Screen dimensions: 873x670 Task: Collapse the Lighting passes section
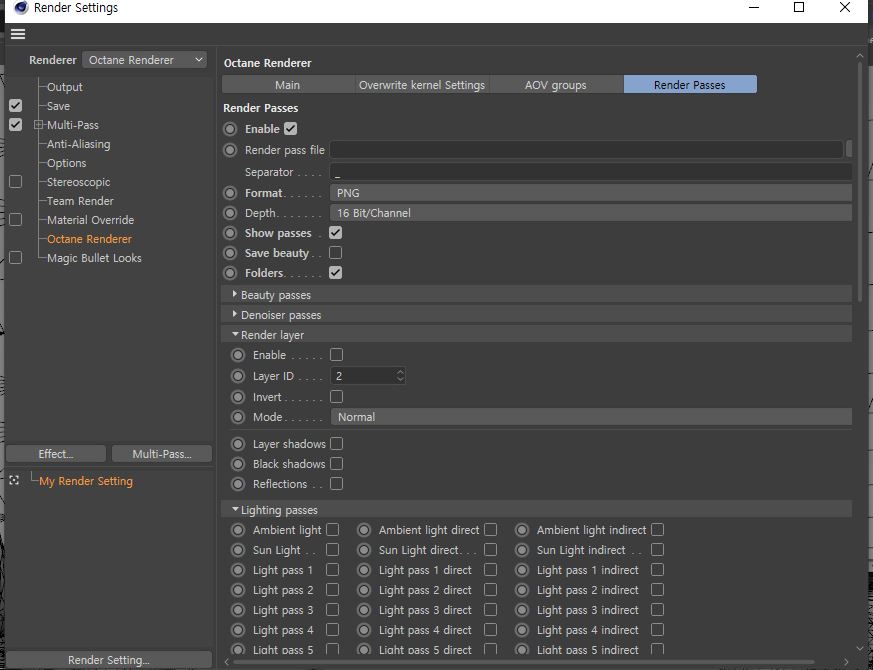tap(236, 510)
